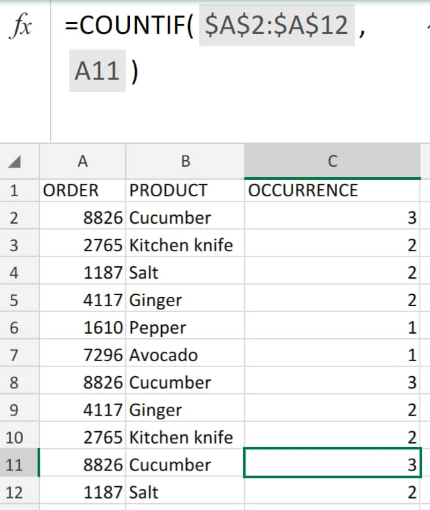Click the ORDER header cell

click(x=82, y=191)
